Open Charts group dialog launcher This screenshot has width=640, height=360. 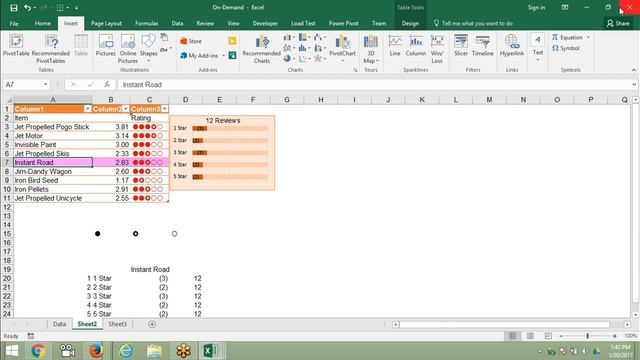pos(355,70)
